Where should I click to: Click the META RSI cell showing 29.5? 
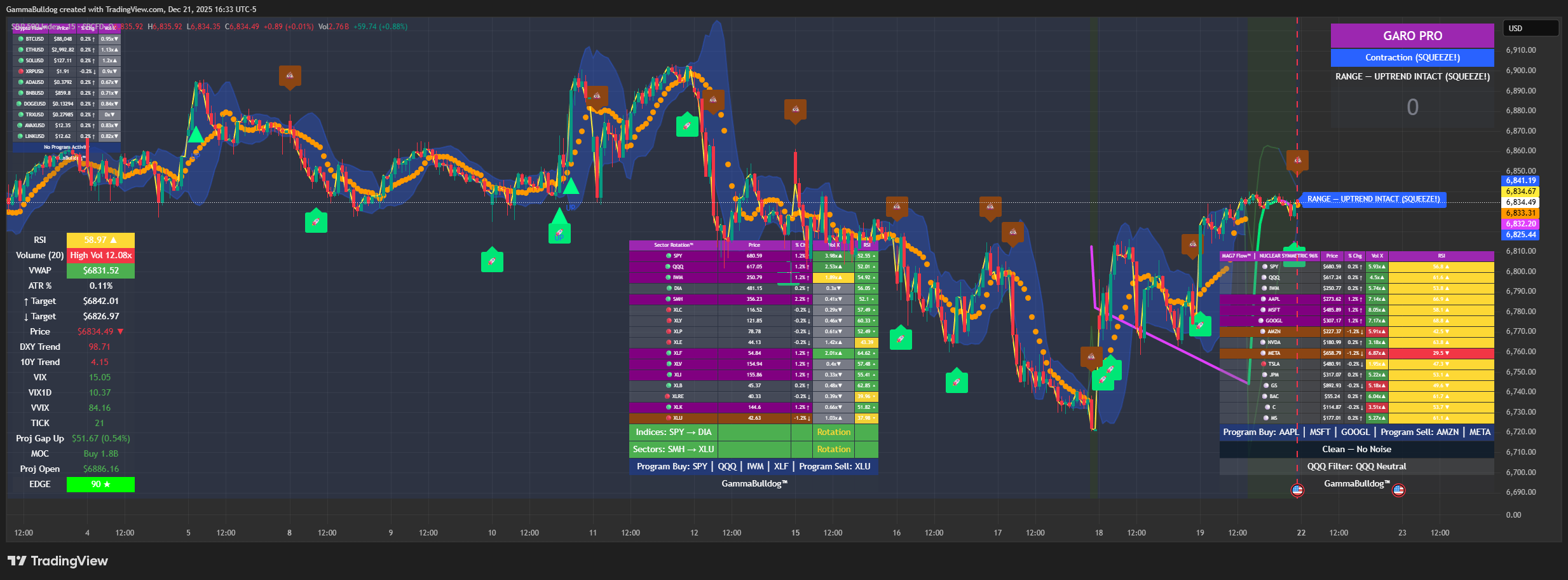[x=1441, y=353]
